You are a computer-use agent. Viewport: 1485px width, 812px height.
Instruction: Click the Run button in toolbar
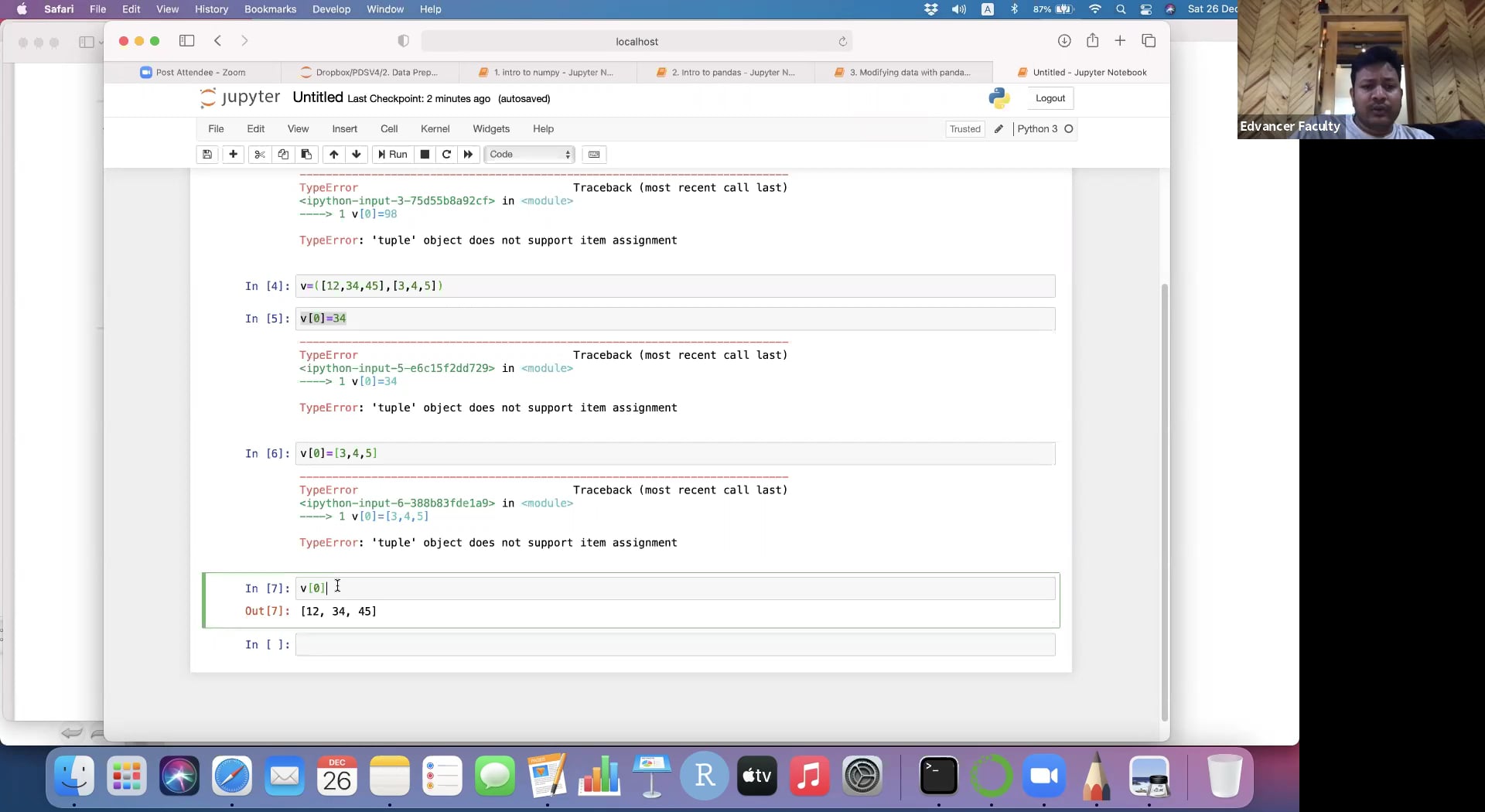point(392,154)
